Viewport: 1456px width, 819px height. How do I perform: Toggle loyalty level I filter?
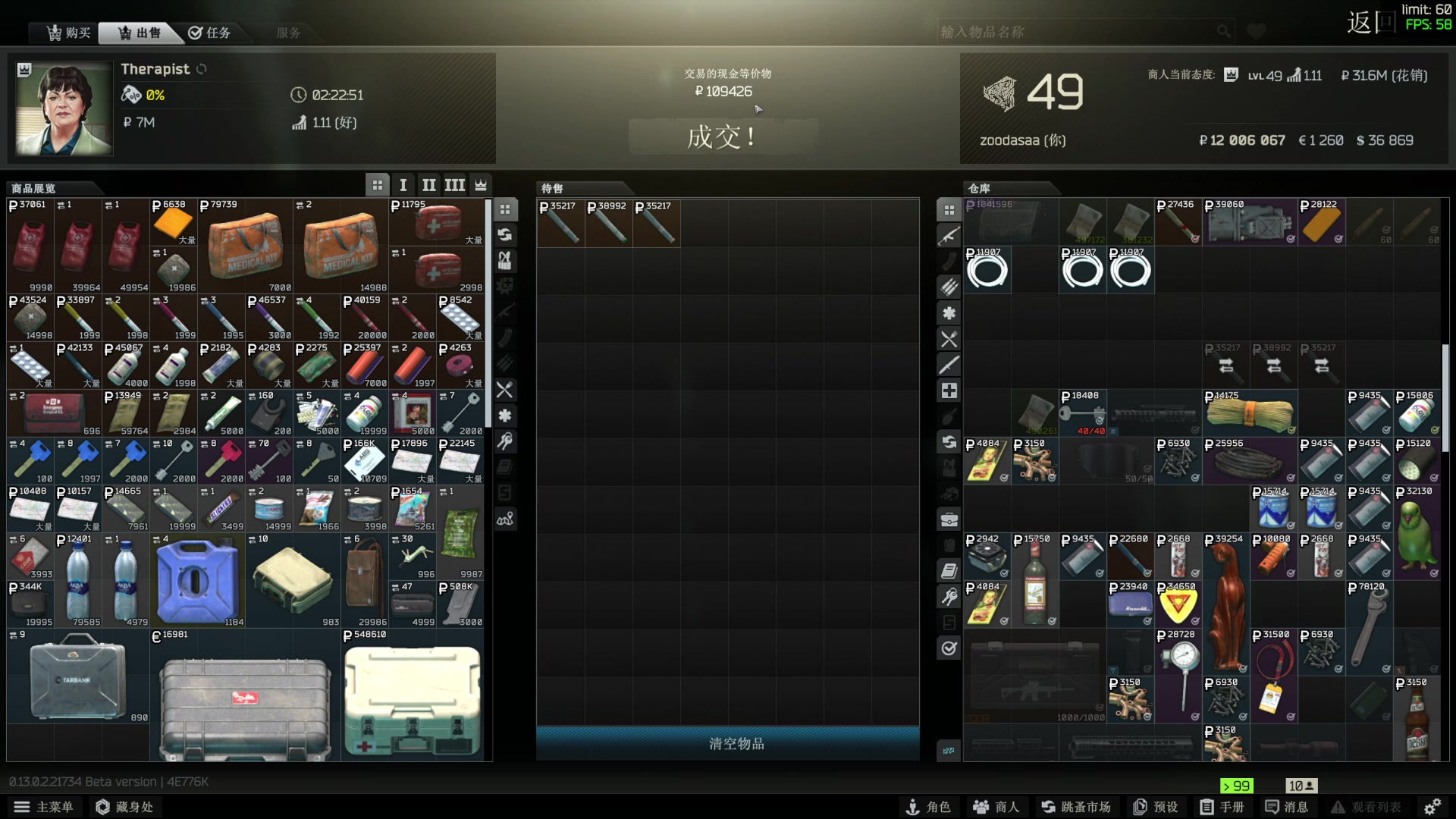[403, 185]
